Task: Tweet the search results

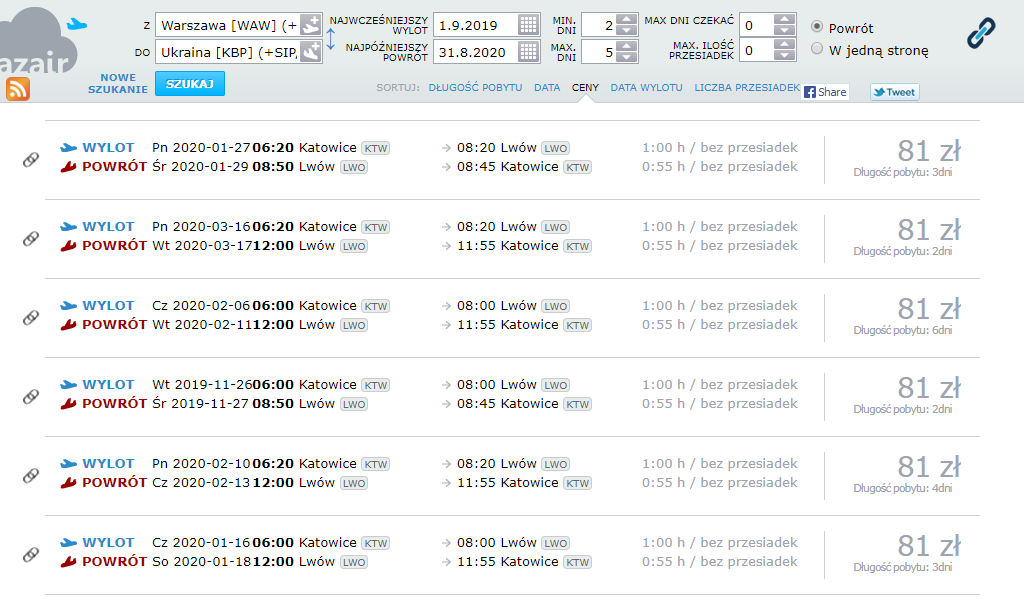Action: [895, 92]
